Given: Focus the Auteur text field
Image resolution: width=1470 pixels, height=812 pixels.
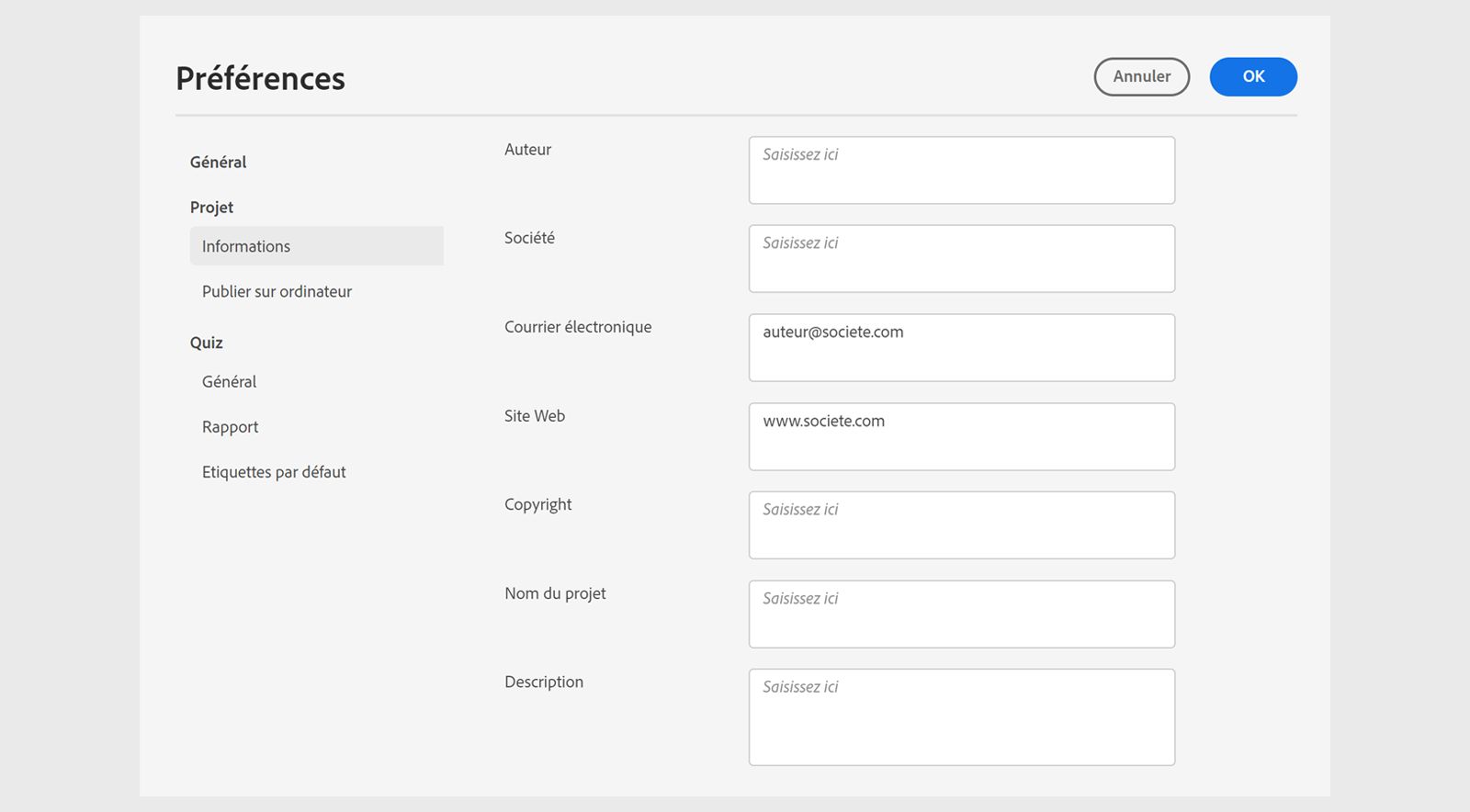Looking at the screenshot, I should coord(961,171).
